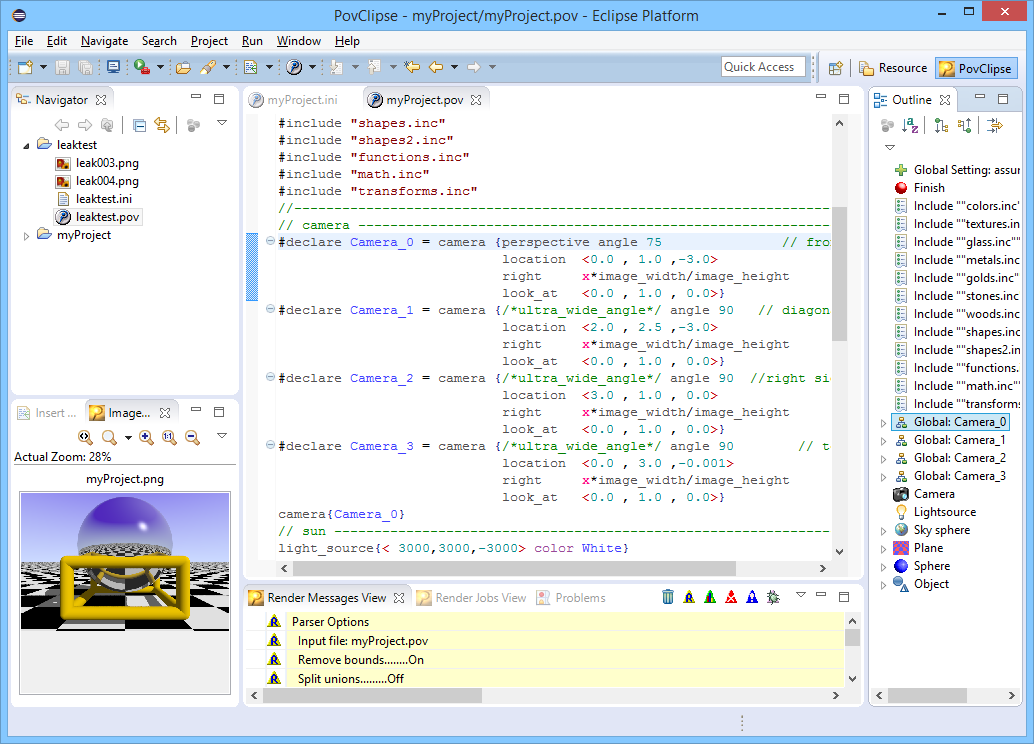This screenshot has height=744, width=1034.
Task: Close the Outline view
Action: click(945, 100)
